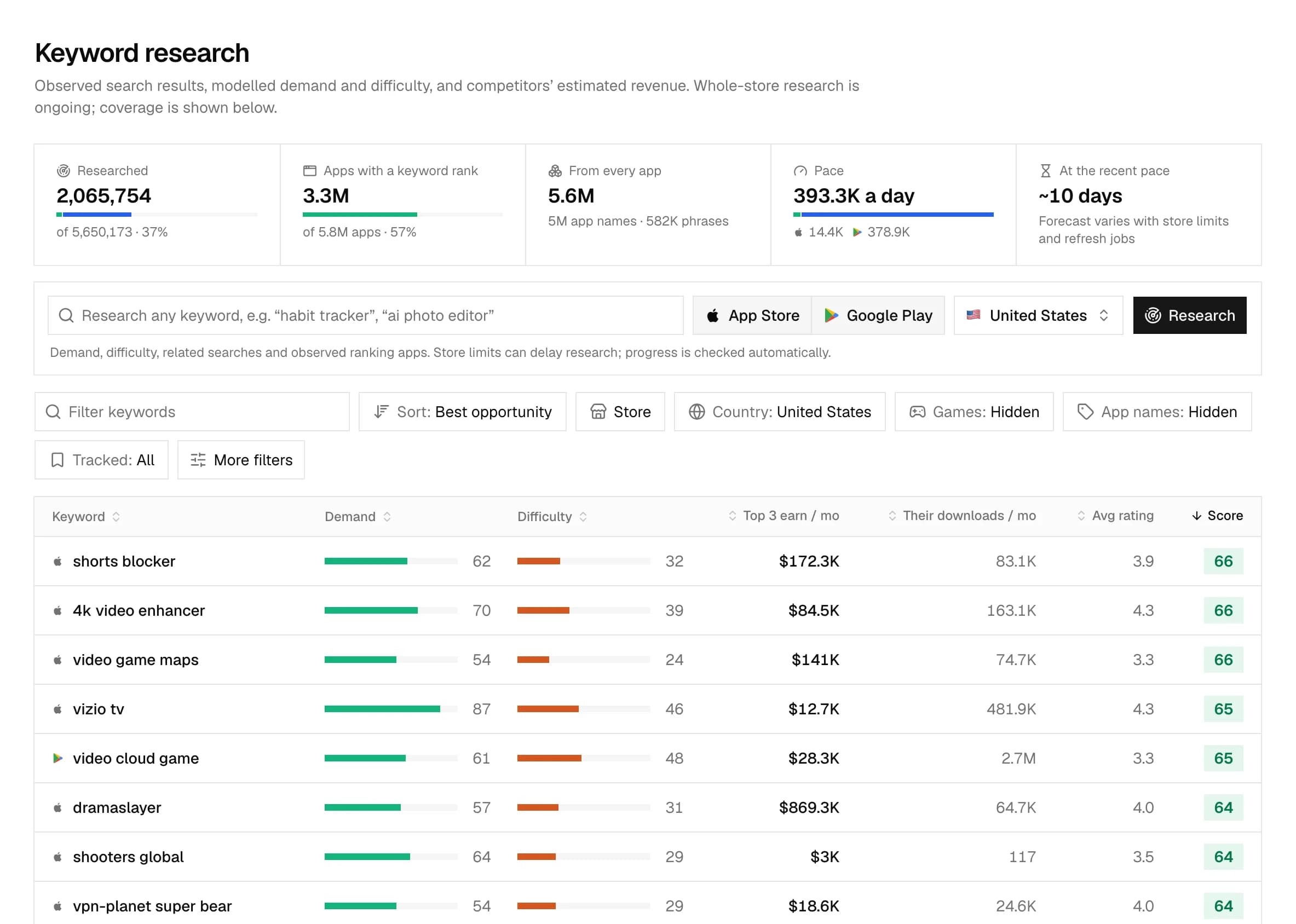Click the Apple icon next to vizio tv
Viewport: 1296px width, 924px height.
pyautogui.click(x=57, y=709)
